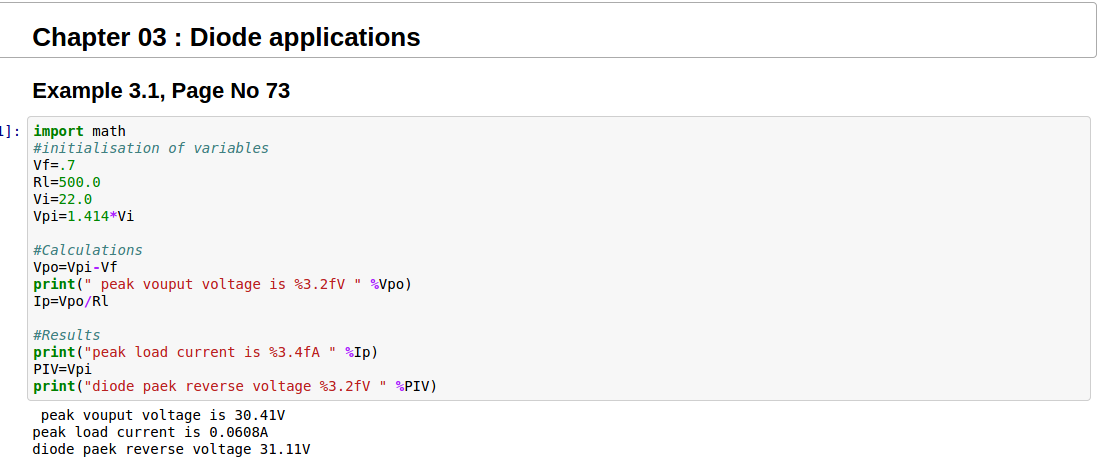
Task: Click the '#Calculations' comment line
Action: pyautogui.click(x=87, y=250)
